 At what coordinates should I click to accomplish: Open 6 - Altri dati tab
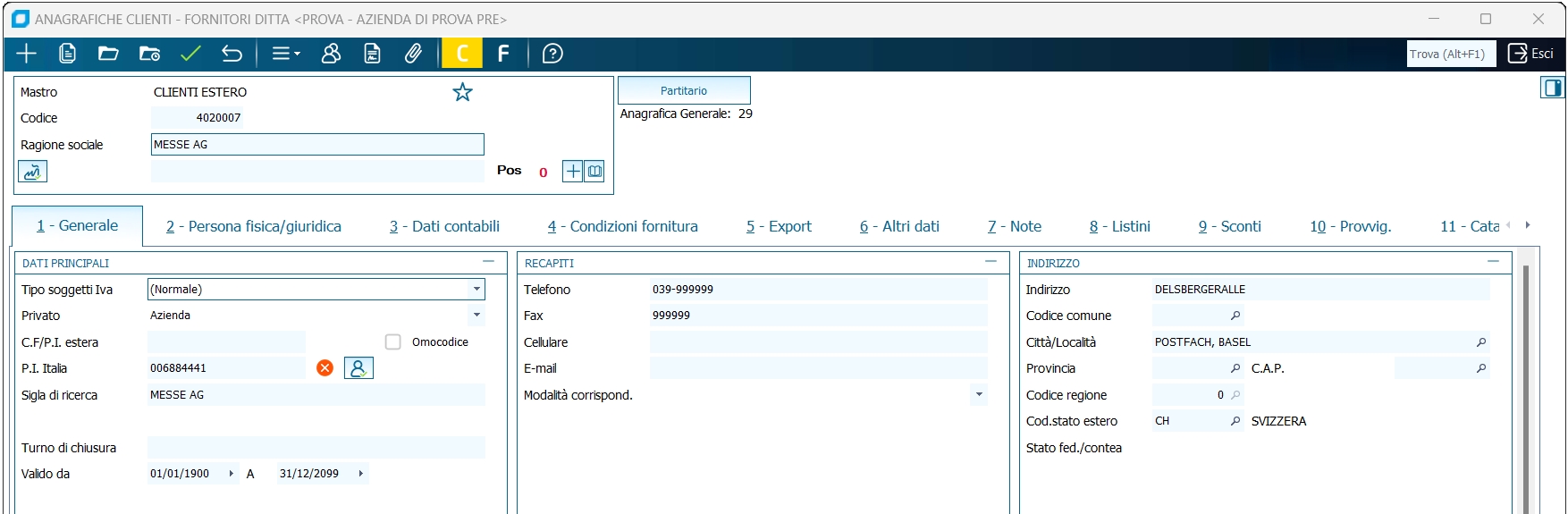point(899,227)
